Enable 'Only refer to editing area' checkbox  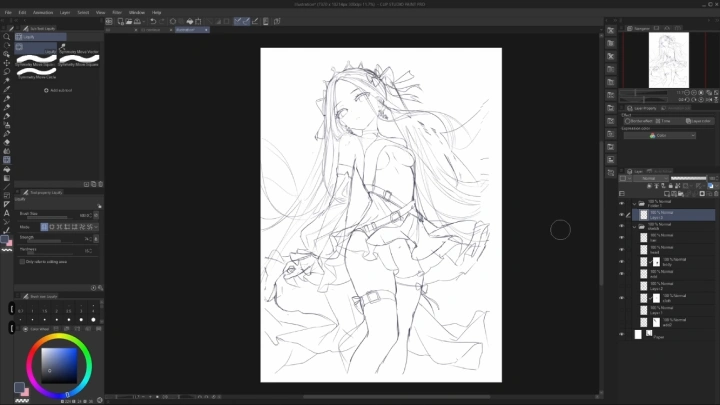pos(23,261)
